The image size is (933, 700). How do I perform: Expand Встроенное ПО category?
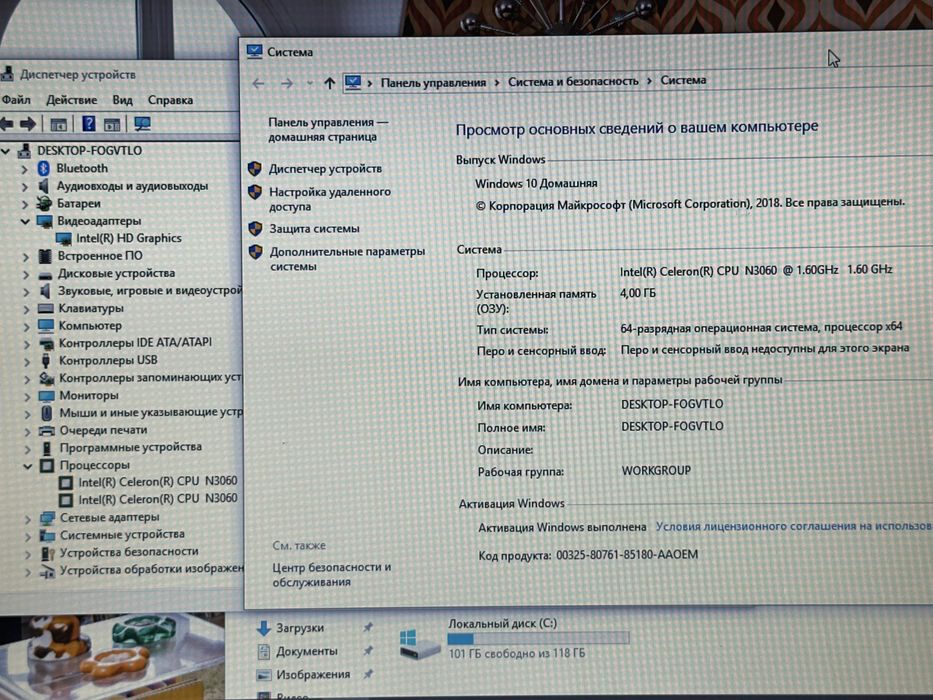pos(26,257)
